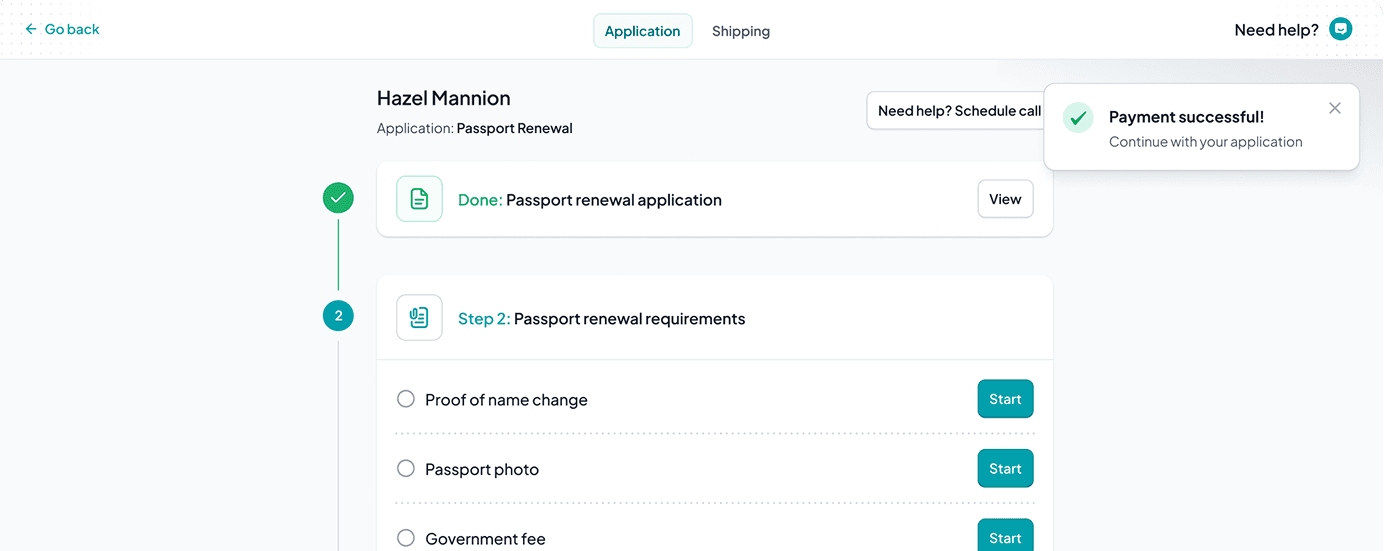Click the Payment successful check icon
This screenshot has width=1384, height=551.
click(1078, 117)
